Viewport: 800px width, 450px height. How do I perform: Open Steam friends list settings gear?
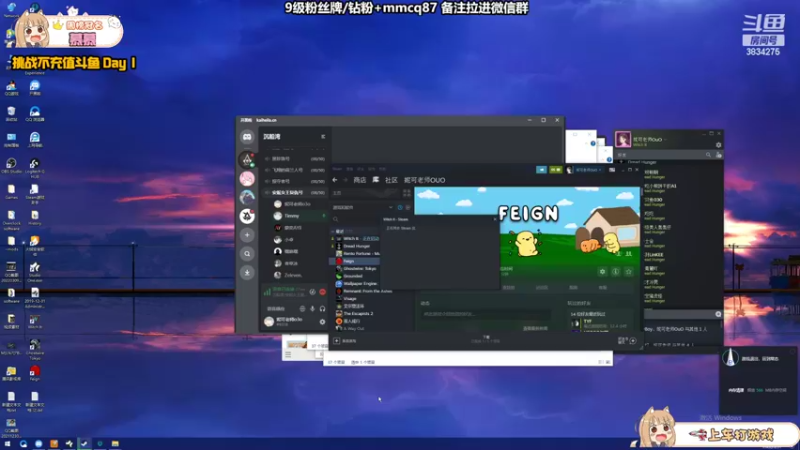coord(718,145)
